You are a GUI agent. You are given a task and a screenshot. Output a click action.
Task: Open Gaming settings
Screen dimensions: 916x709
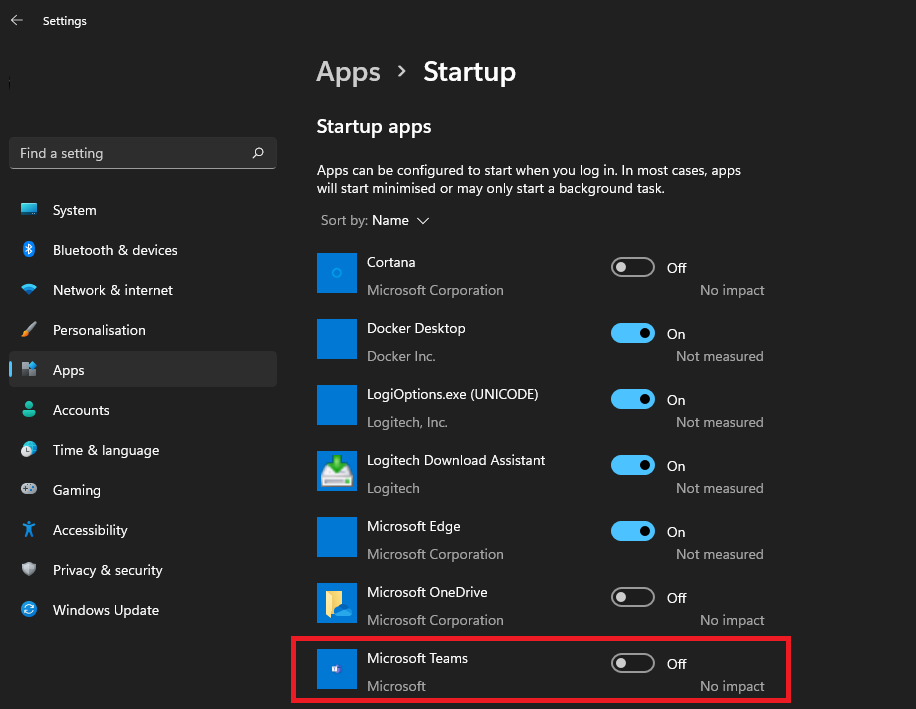click(x=143, y=490)
